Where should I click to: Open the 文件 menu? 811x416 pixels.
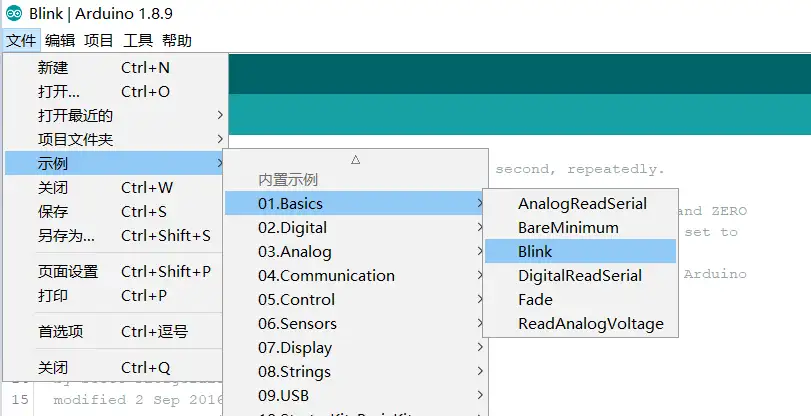point(21,41)
